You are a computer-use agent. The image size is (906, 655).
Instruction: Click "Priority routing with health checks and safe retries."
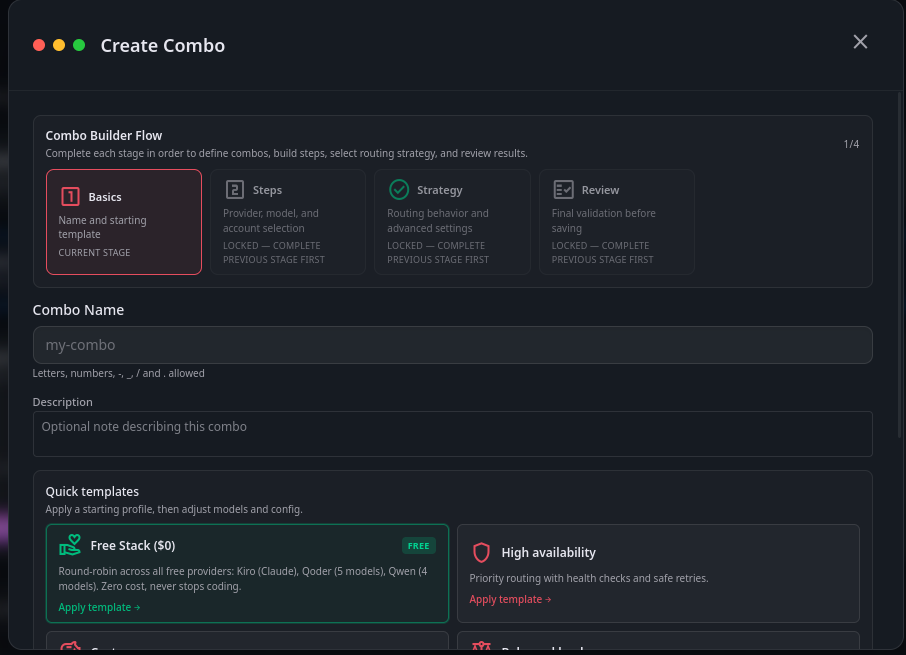[x=589, y=578]
